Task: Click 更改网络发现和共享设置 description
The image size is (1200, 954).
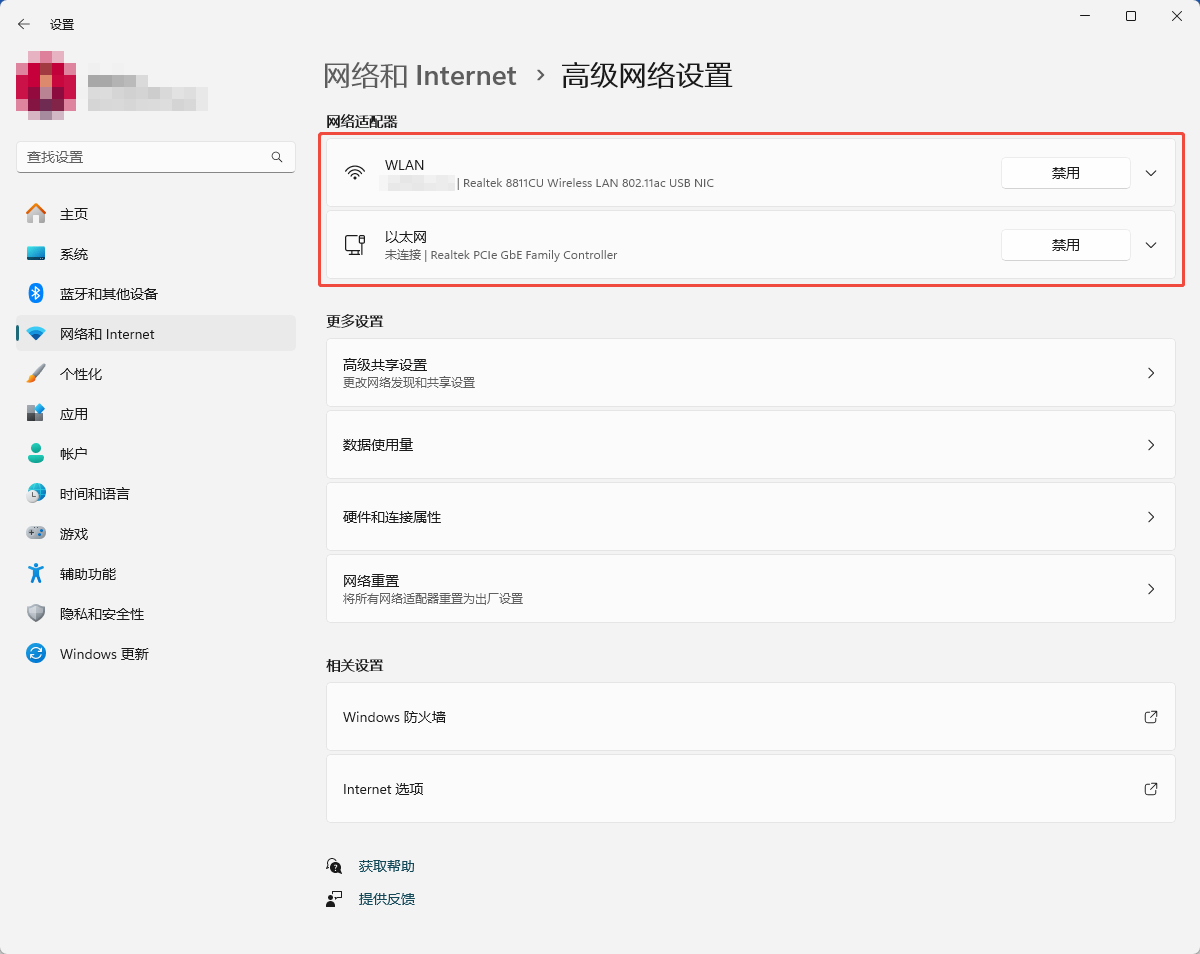Action: point(409,383)
